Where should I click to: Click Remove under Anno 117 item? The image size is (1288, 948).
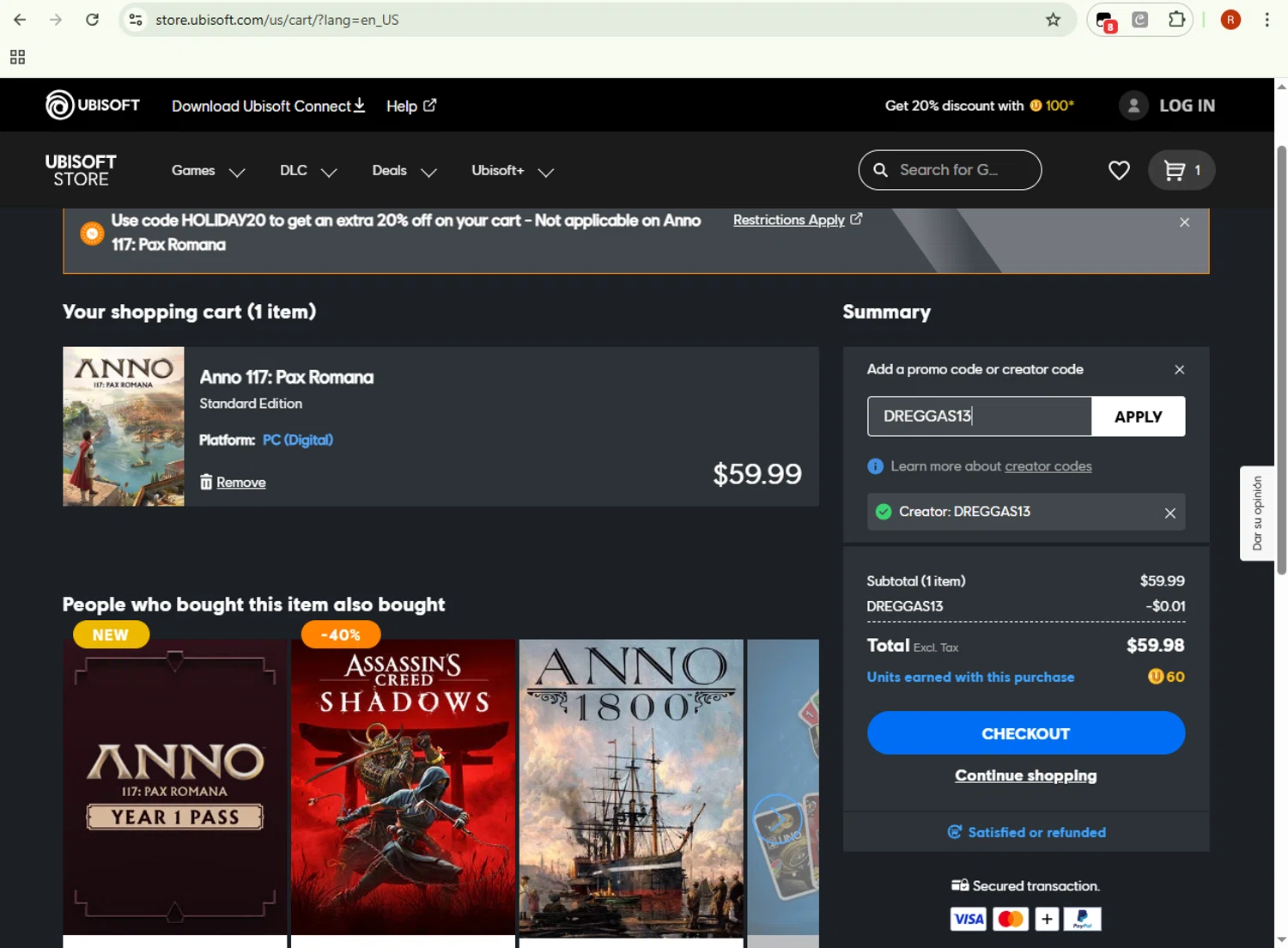click(x=240, y=483)
